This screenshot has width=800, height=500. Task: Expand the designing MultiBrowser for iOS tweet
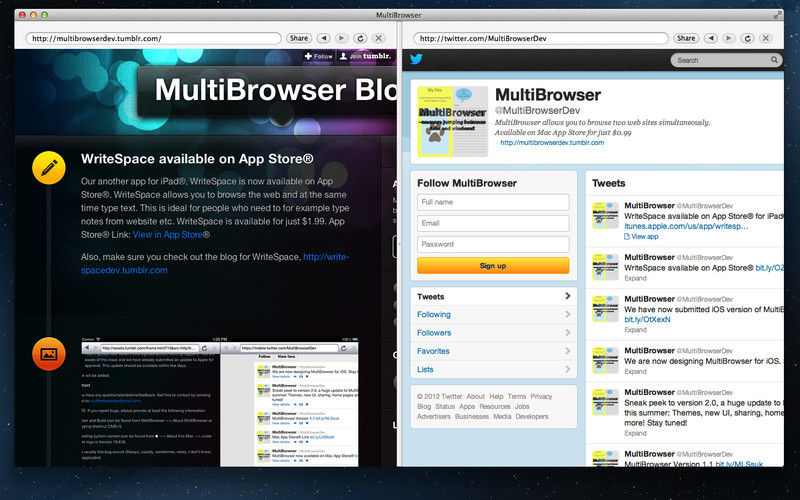tap(635, 371)
